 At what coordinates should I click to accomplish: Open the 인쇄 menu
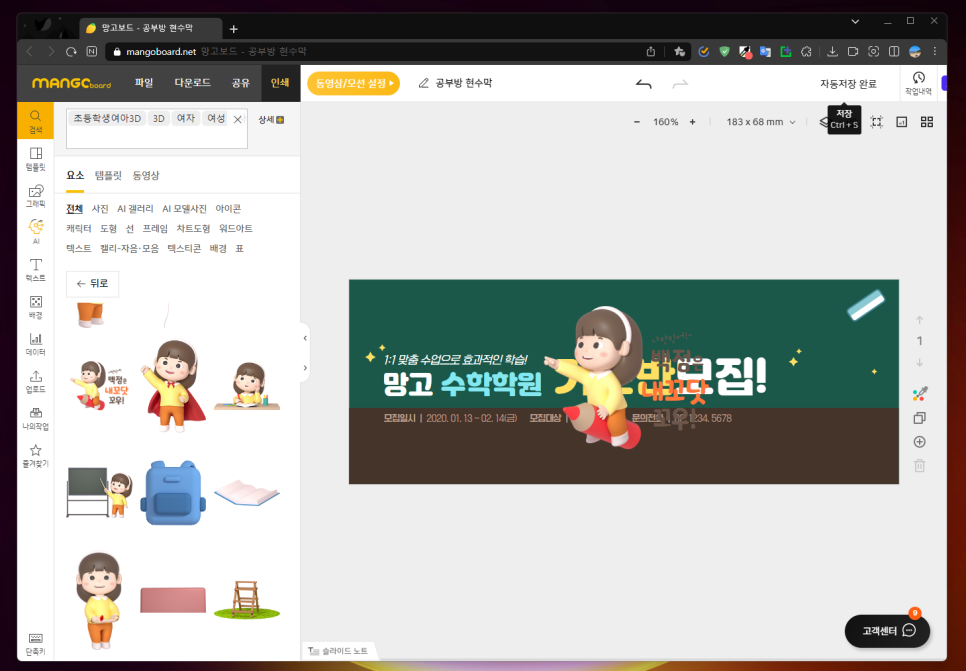pyautogui.click(x=280, y=83)
